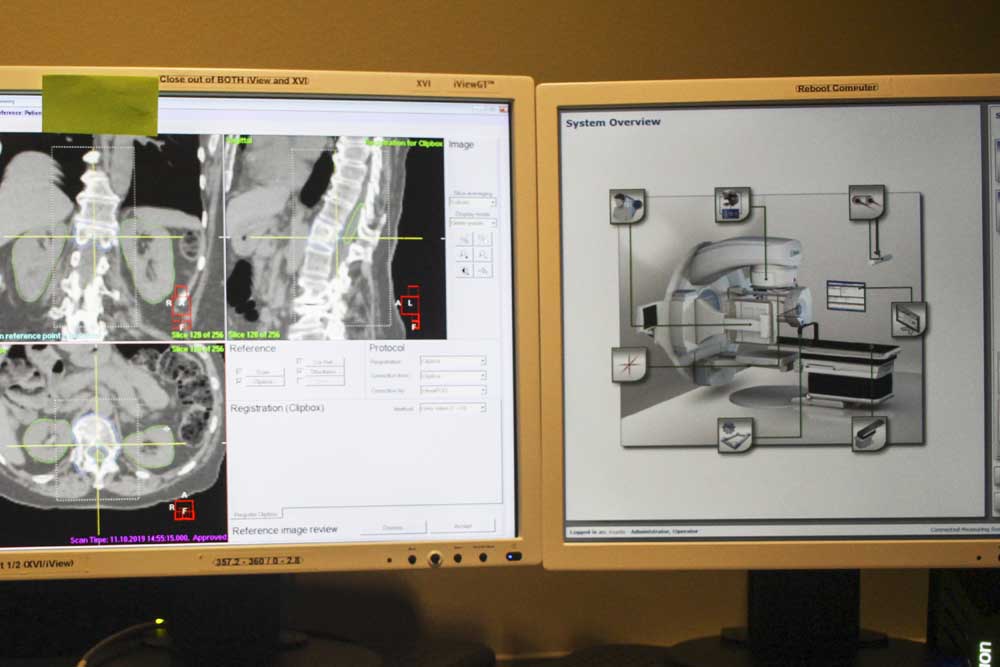This screenshot has height=667, width=1000.
Task: Click the lower button in the left Reference column
Action: coord(263,381)
